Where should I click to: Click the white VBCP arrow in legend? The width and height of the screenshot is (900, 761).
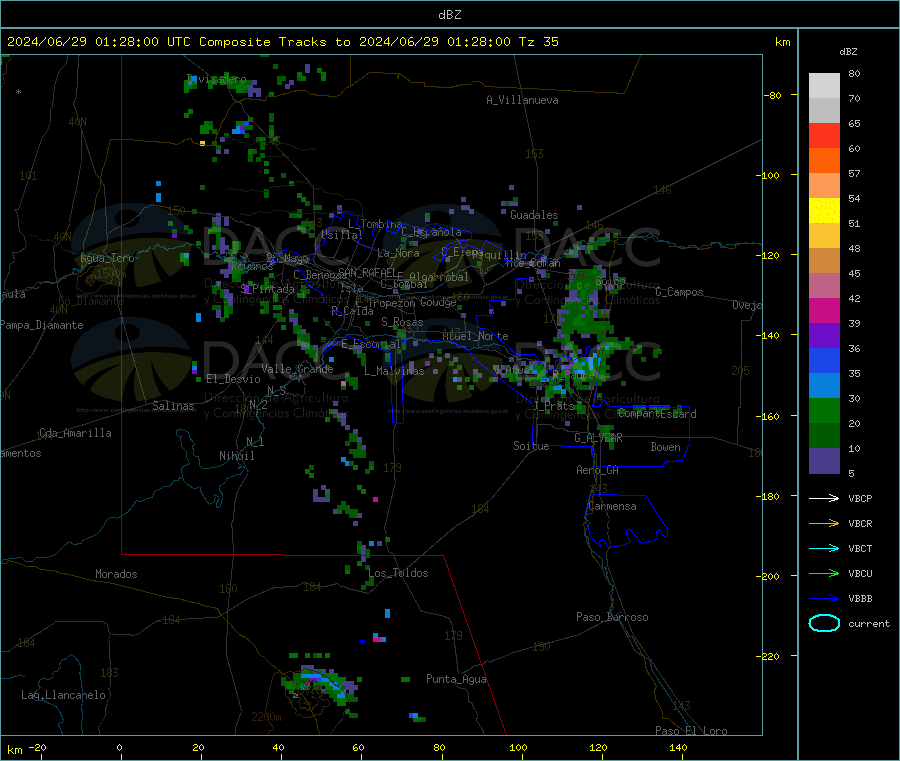(824, 498)
